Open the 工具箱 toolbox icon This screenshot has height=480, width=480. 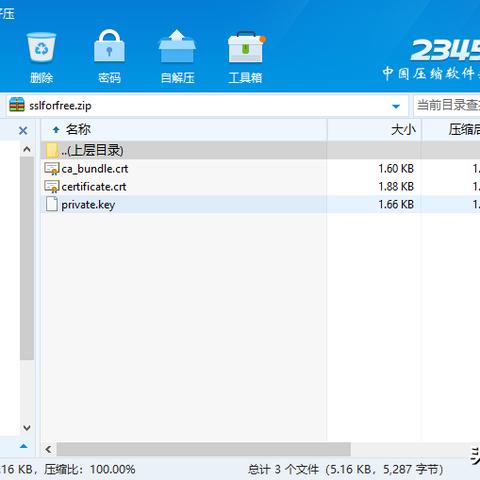(246, 47)
